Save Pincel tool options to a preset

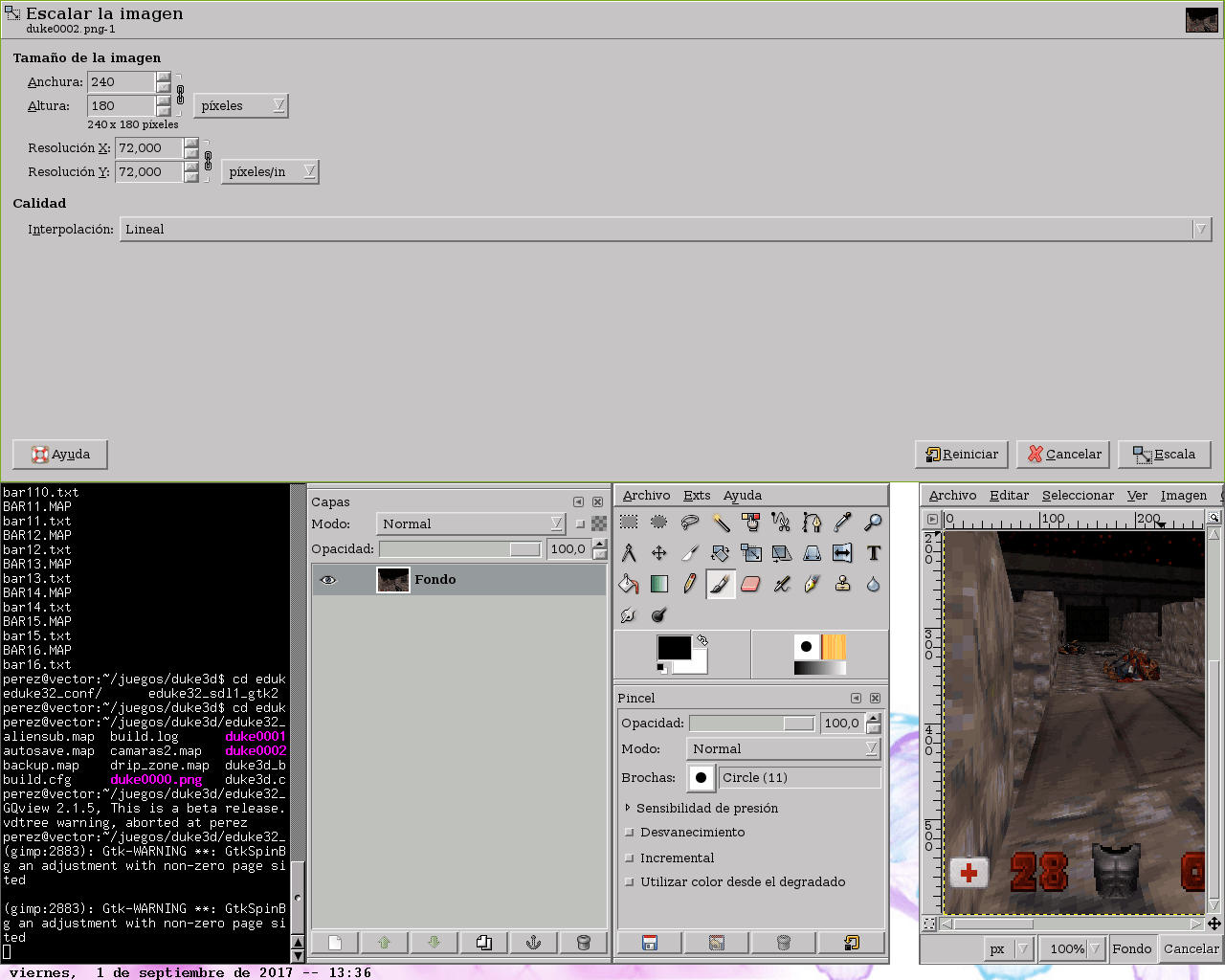650,943
